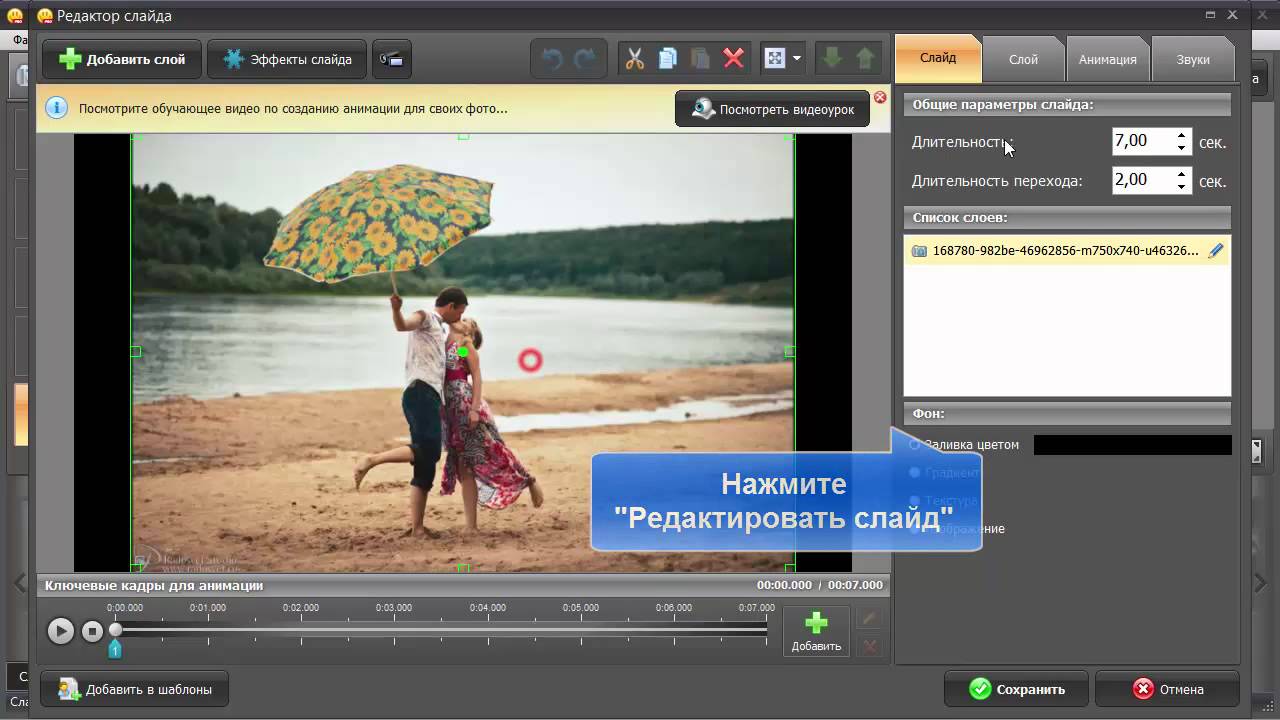
Task: Click Посмотреть видеоурок
Action: point(772,109)
